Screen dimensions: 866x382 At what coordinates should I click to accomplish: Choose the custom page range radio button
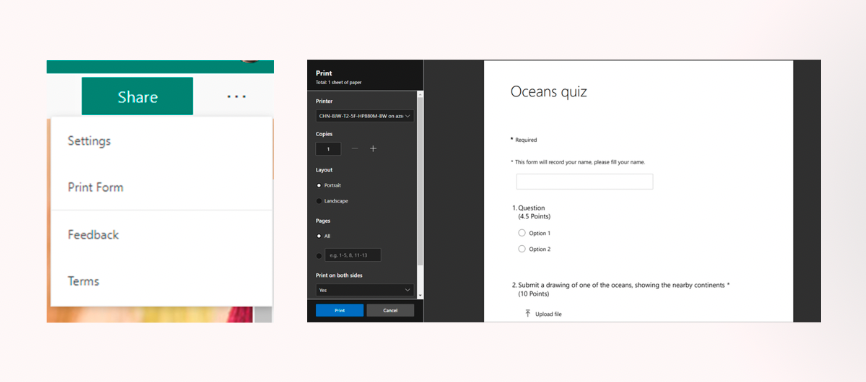pos(319,256)
